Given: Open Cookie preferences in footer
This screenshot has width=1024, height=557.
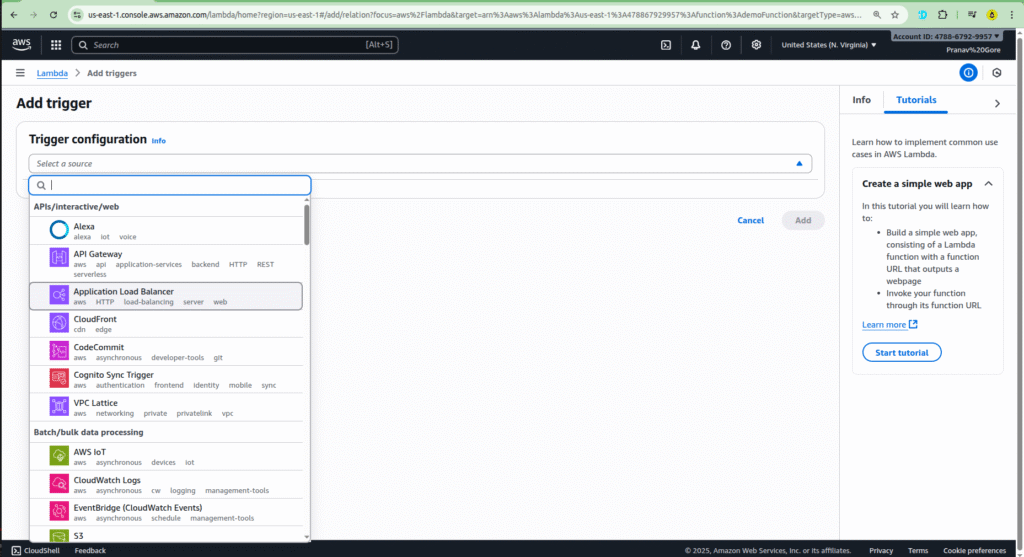Looking at the screenshot, I should click(974, 550).
